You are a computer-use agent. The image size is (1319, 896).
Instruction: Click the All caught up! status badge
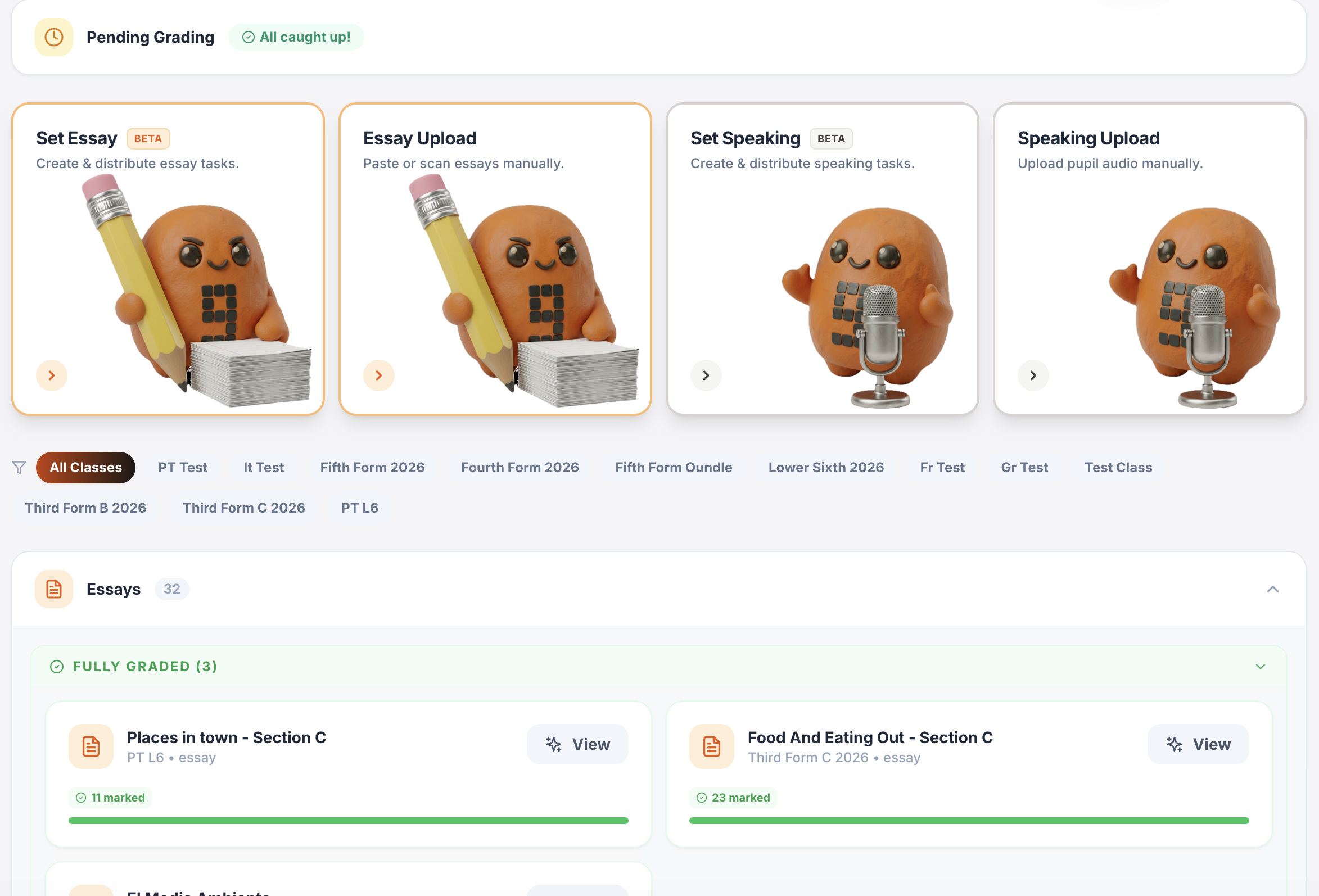[x=296, y=38]
